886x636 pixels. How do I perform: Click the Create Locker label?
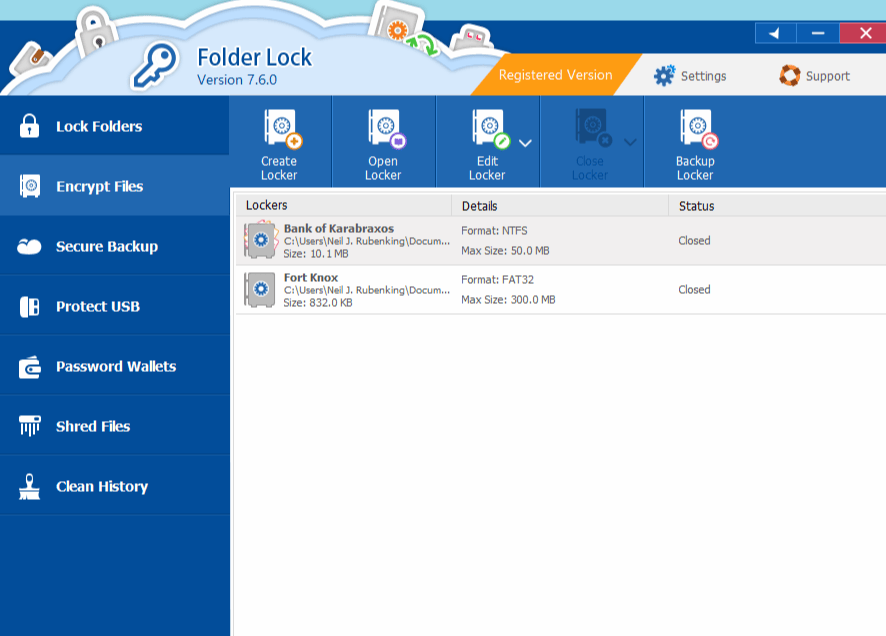point(279,168)
